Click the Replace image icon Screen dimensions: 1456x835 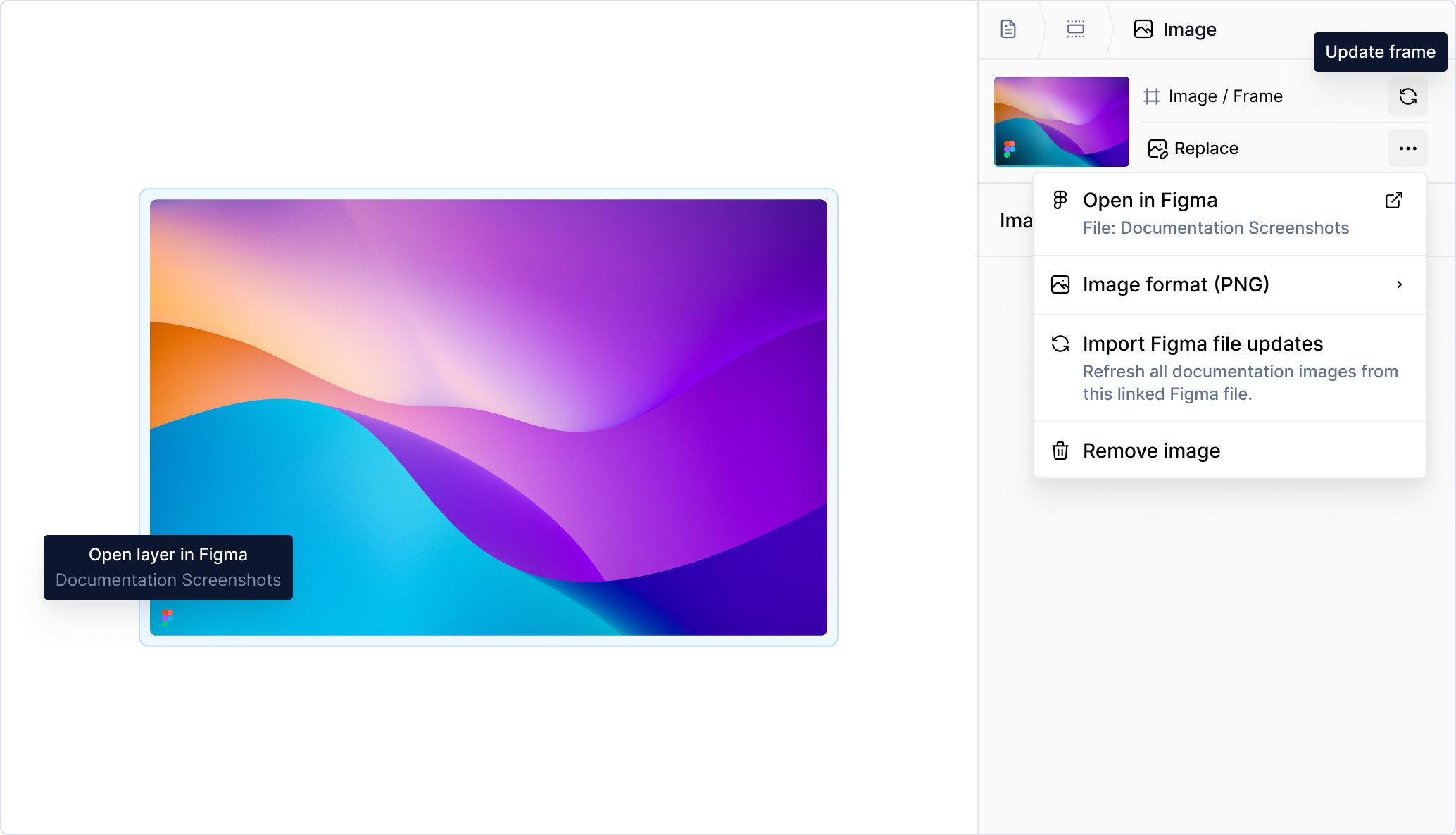tap(1157, 148)
